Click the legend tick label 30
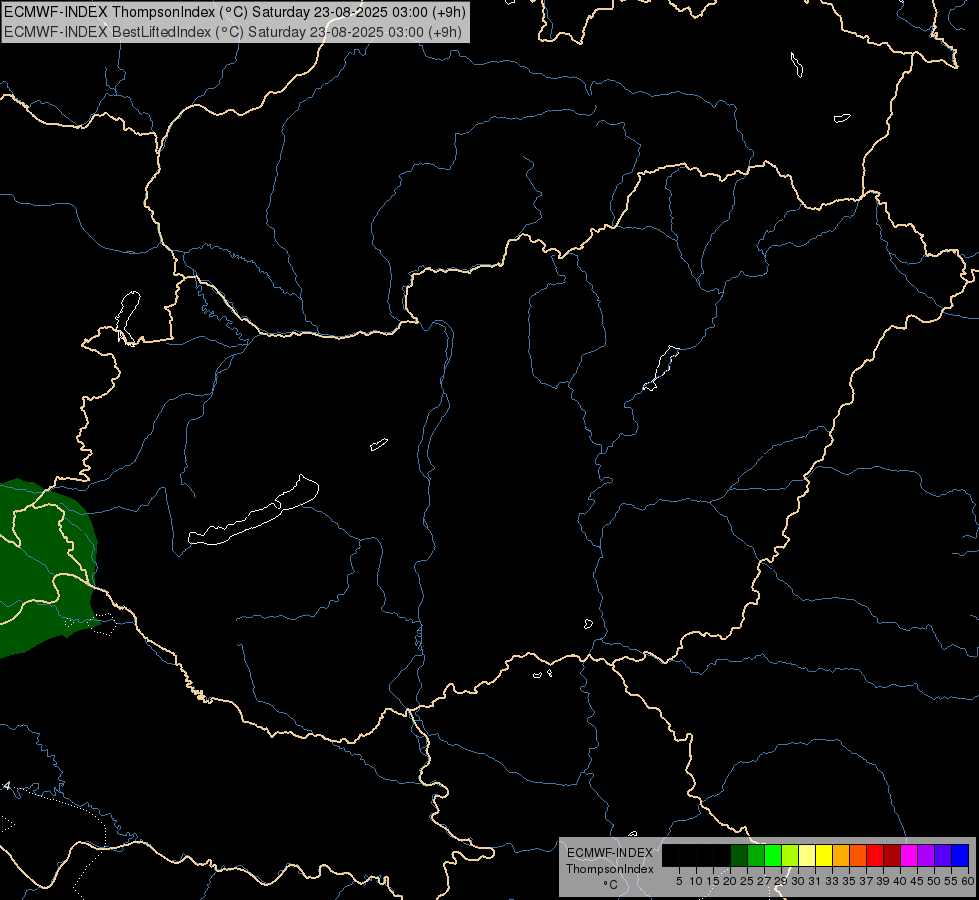 coord(798,881)
